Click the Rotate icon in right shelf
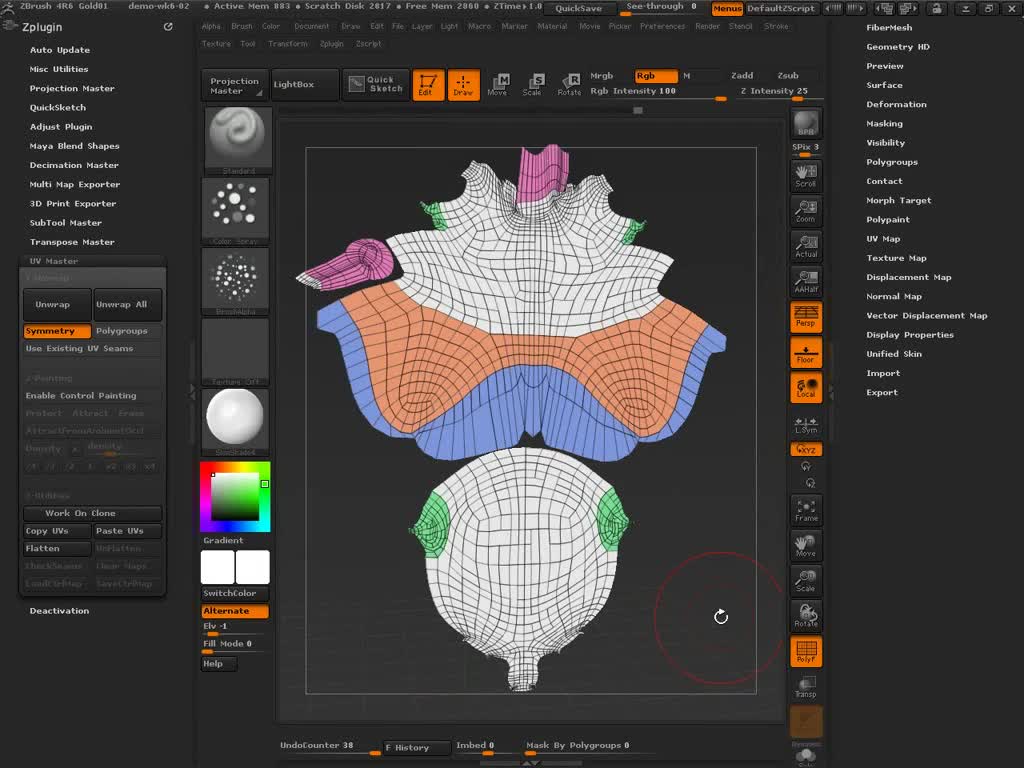The height and width of the screenshot is (768, 1024). [806, 616]
